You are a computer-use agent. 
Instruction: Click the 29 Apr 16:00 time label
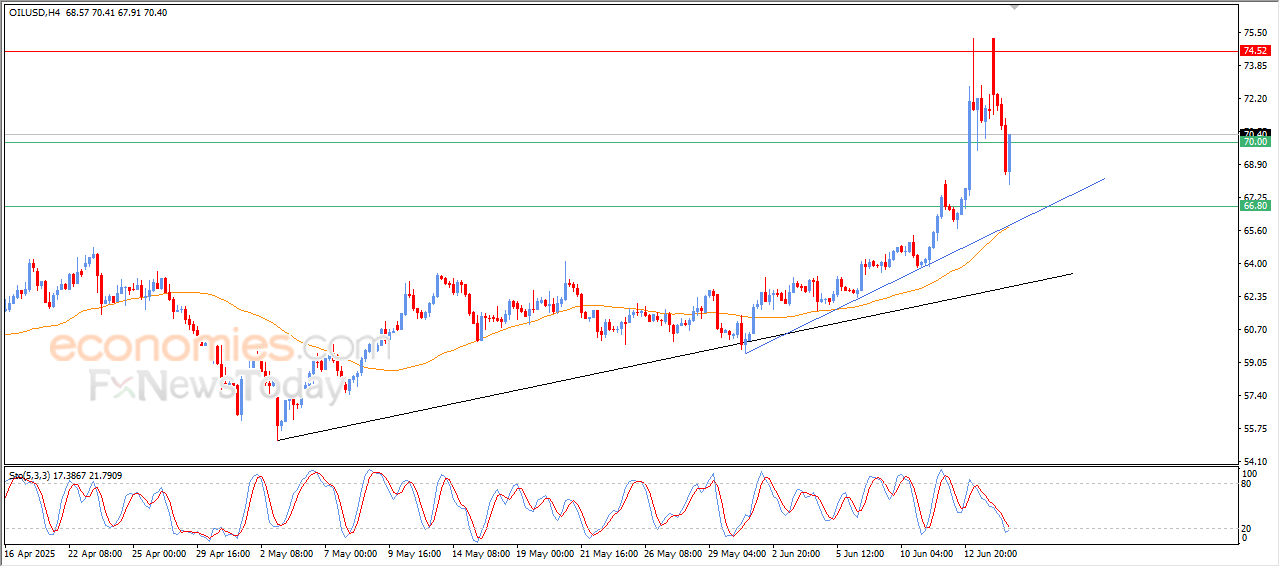click(221, 552)
